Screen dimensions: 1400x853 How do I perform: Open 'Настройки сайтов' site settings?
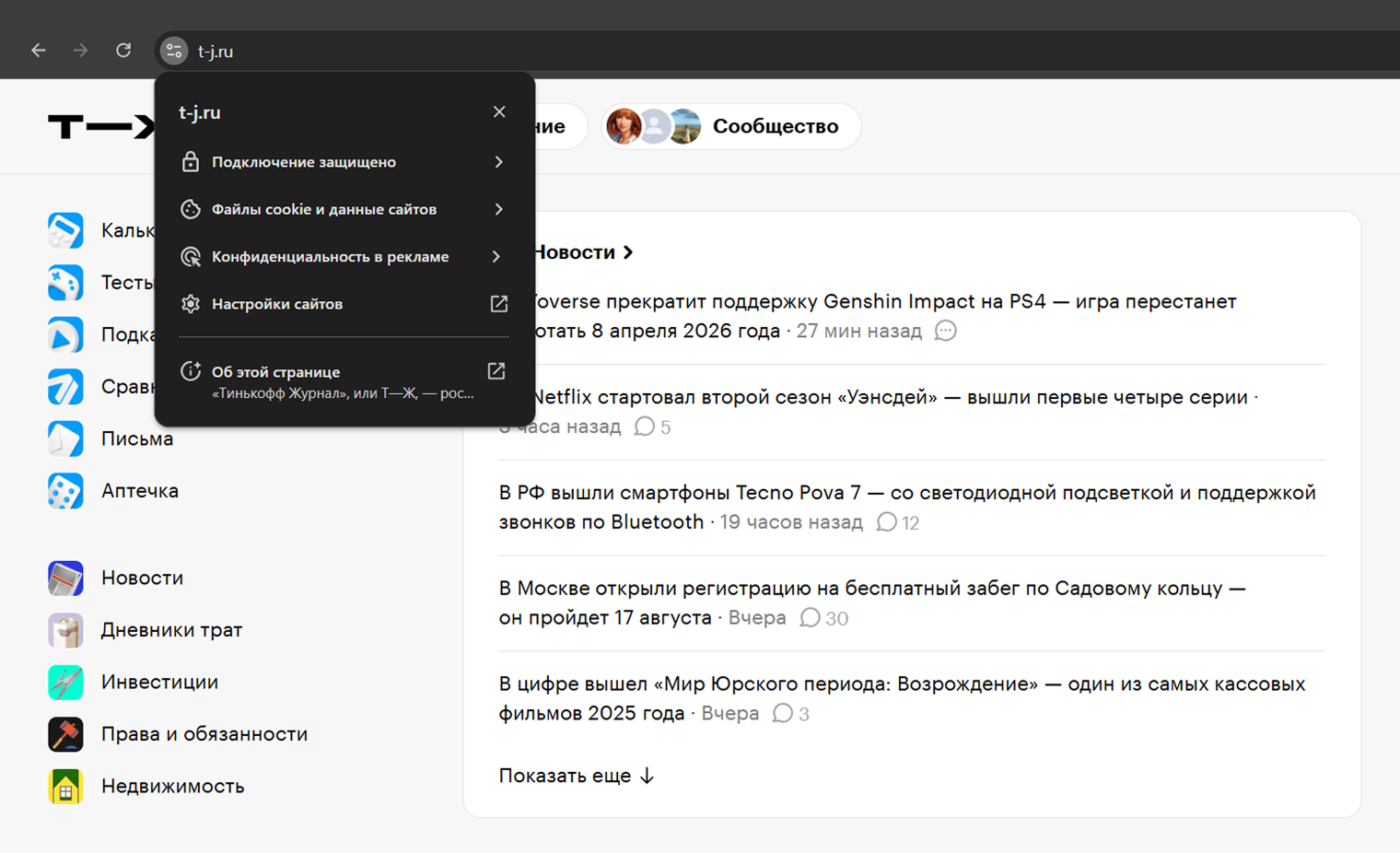point(344,304)
